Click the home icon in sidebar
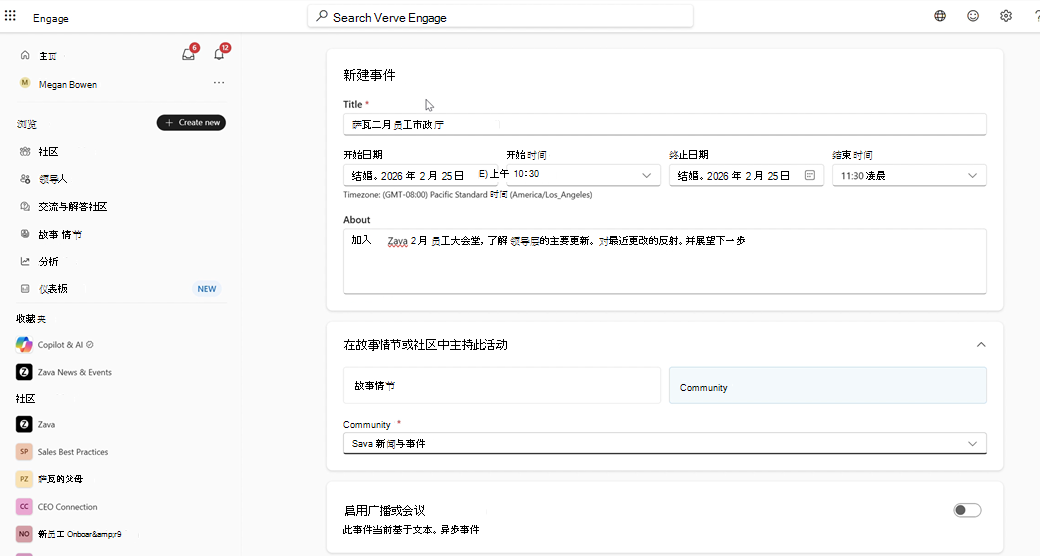This screenshot has width=1040, height=556. coord(25,55)
